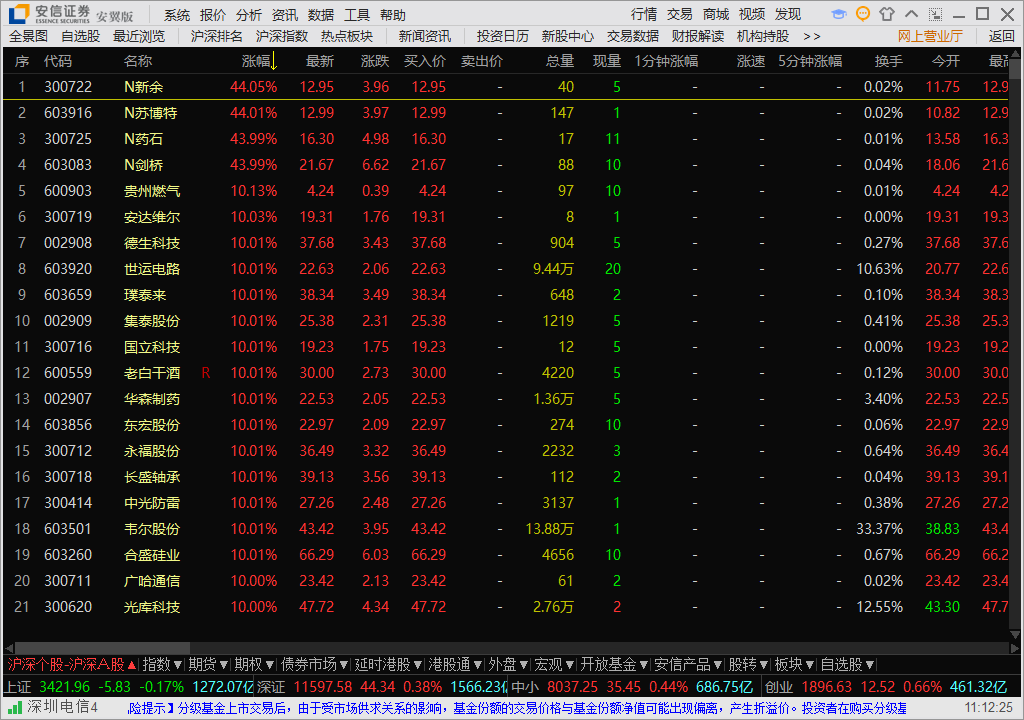Open 网上营业厅 link

pyautogui.click(x=930, y=37)
